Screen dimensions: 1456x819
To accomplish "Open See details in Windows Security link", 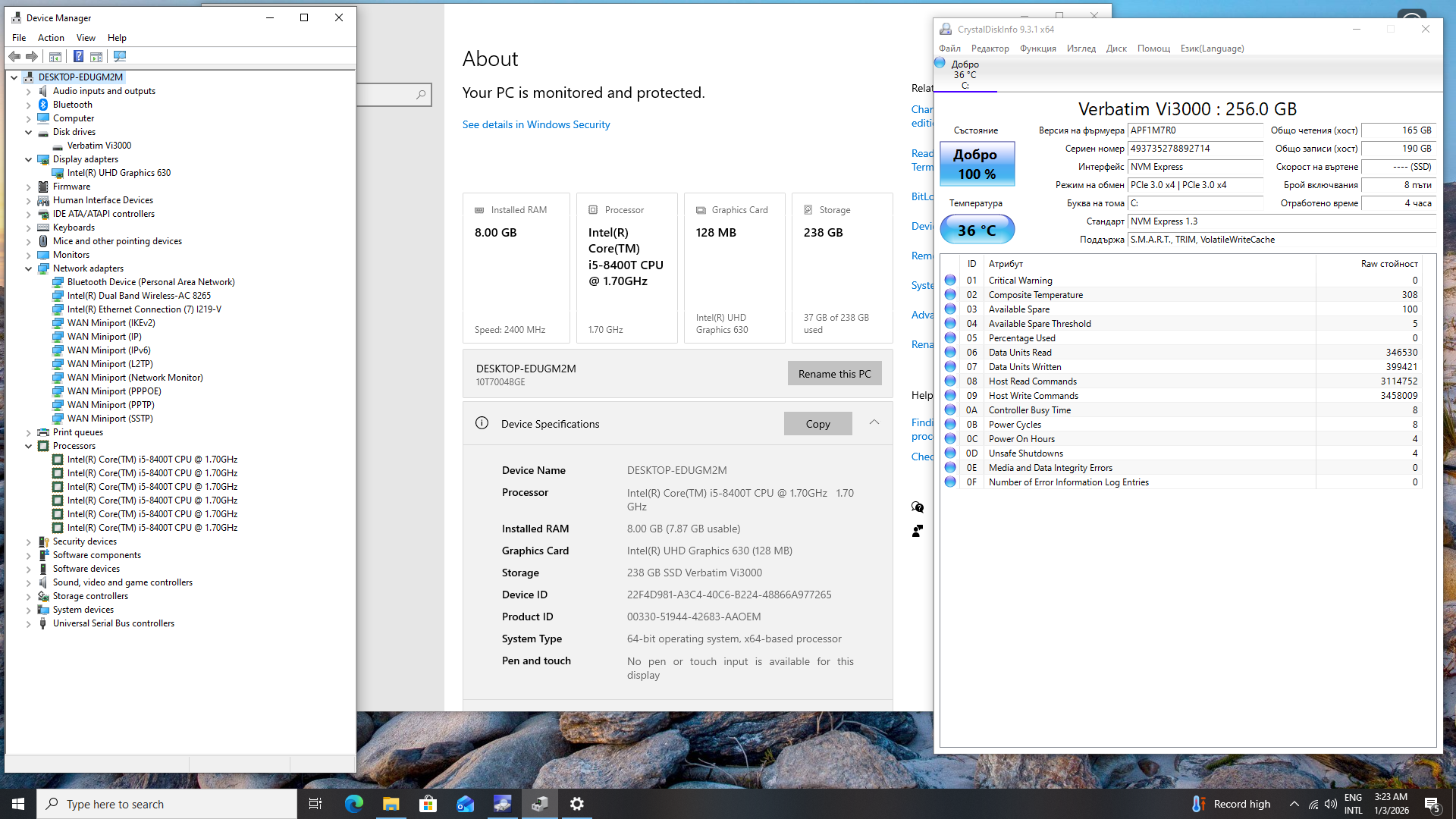I will [535, 124].
